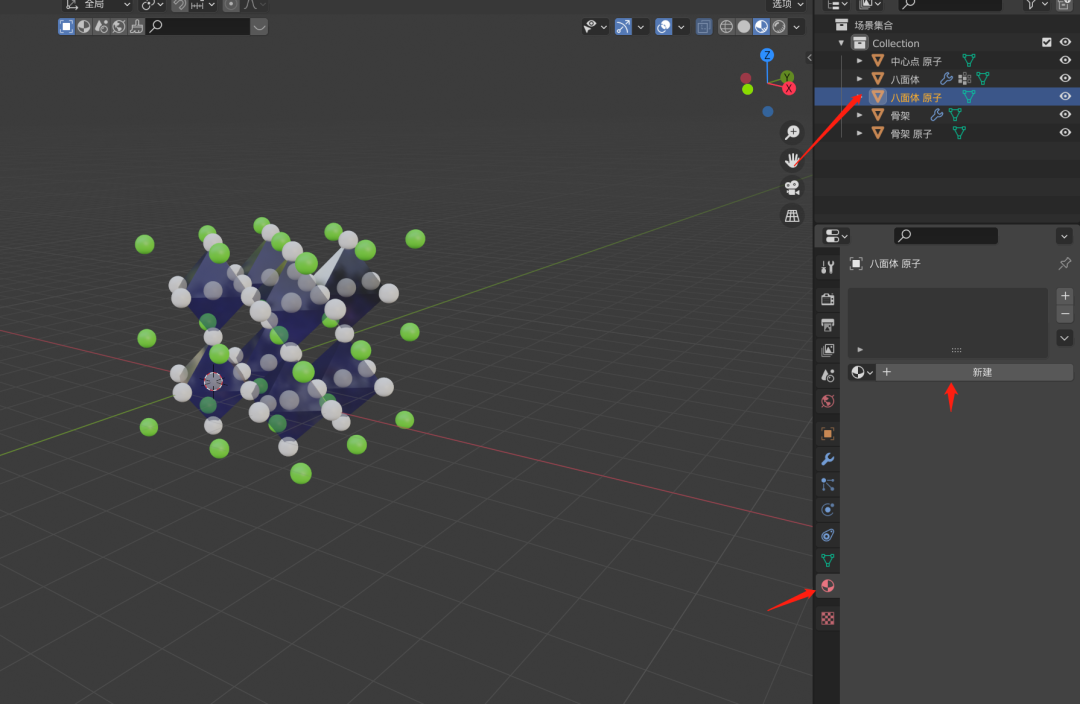Open the World properties tab
The width and height of the screenshot is (1080, 704).
827,401
